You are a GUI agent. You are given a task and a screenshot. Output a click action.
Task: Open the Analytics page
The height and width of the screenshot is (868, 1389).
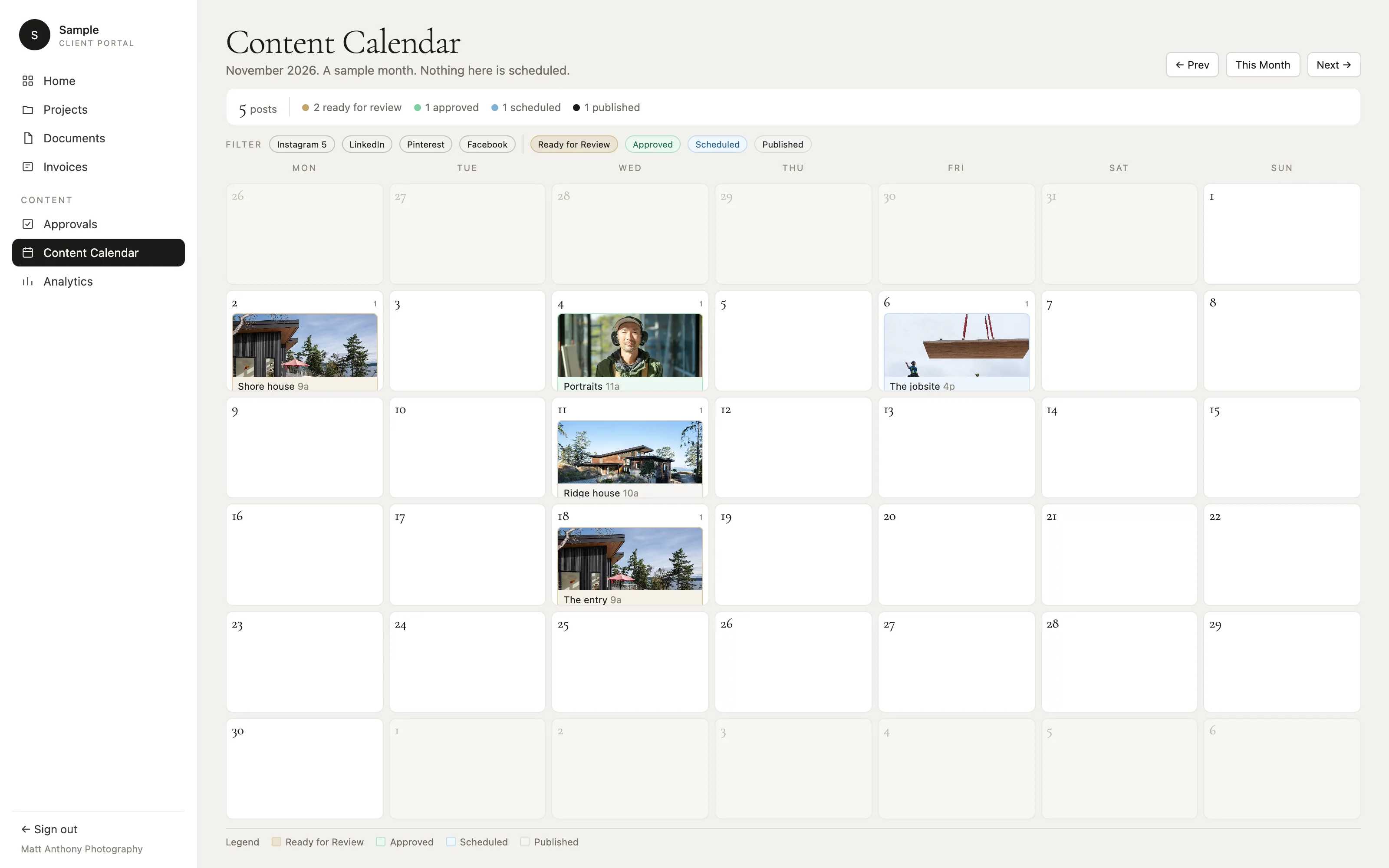coord(98,281)
